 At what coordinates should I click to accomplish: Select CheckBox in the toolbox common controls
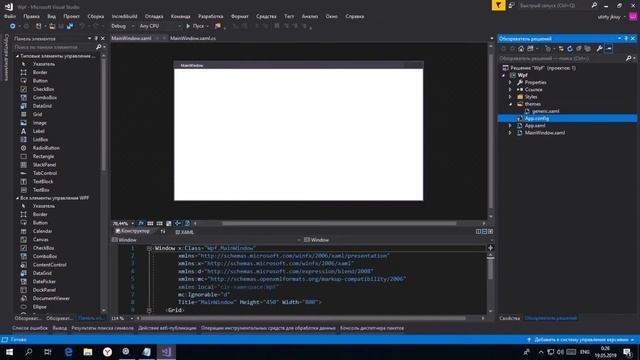[x=43, y=89]
